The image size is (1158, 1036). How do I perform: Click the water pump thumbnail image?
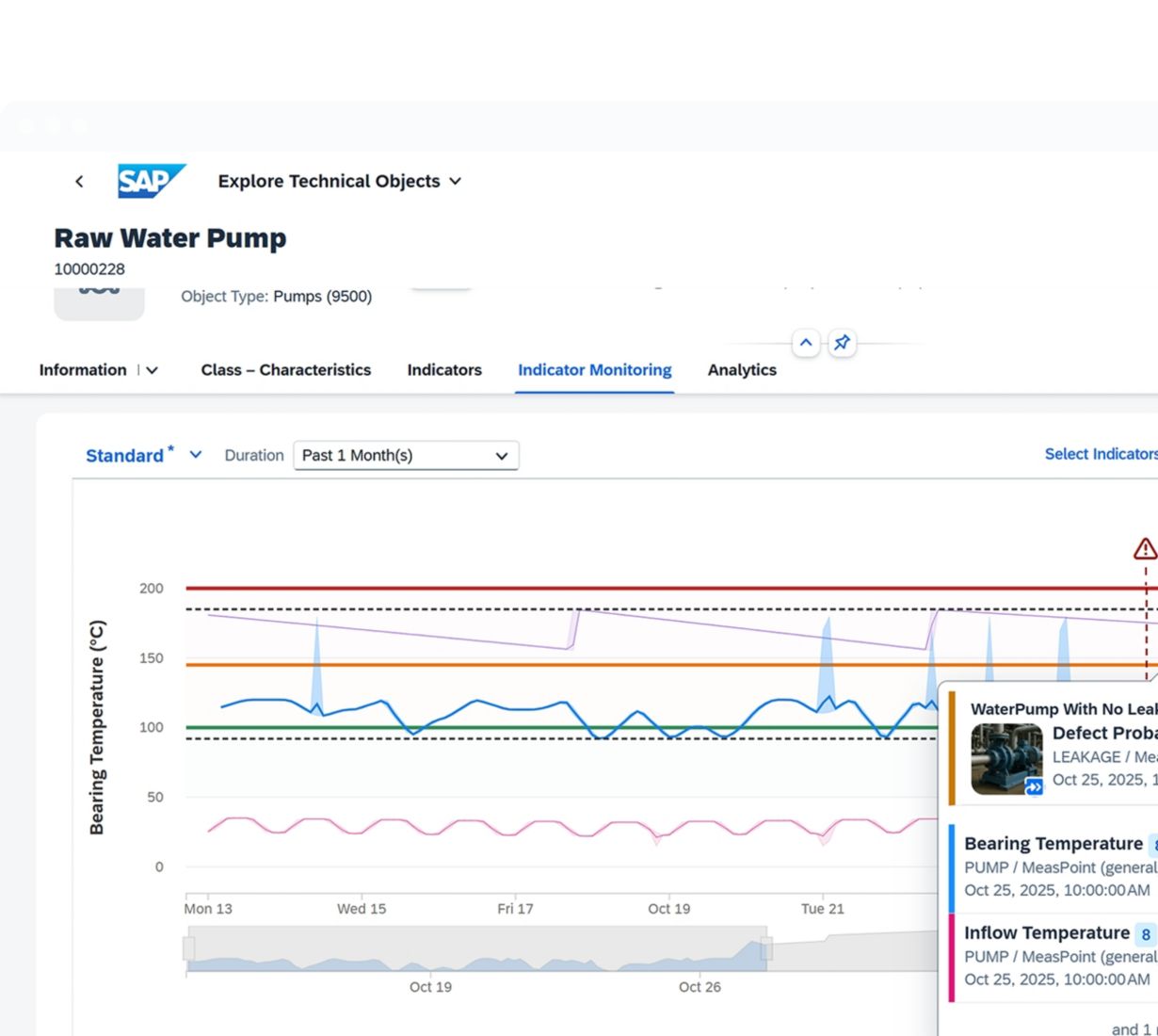point(1005,756)
